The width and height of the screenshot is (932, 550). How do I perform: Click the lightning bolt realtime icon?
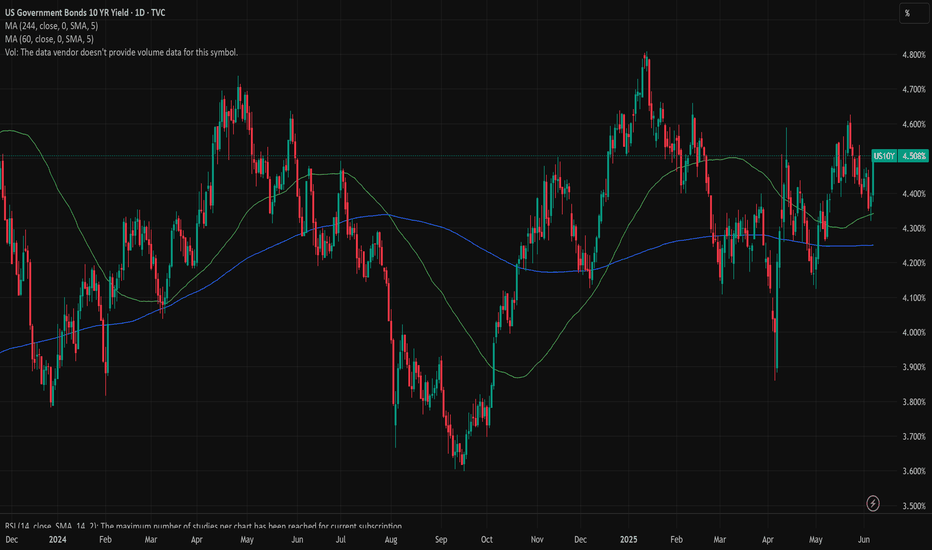click(x=873, y=504)
